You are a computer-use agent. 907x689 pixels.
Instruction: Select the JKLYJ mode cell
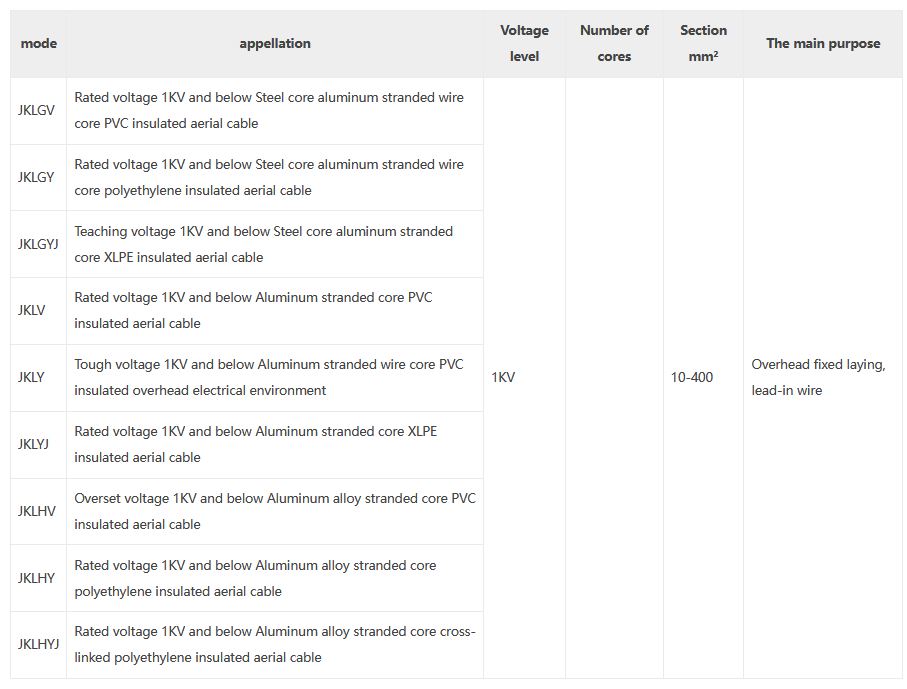click(34, 445)
